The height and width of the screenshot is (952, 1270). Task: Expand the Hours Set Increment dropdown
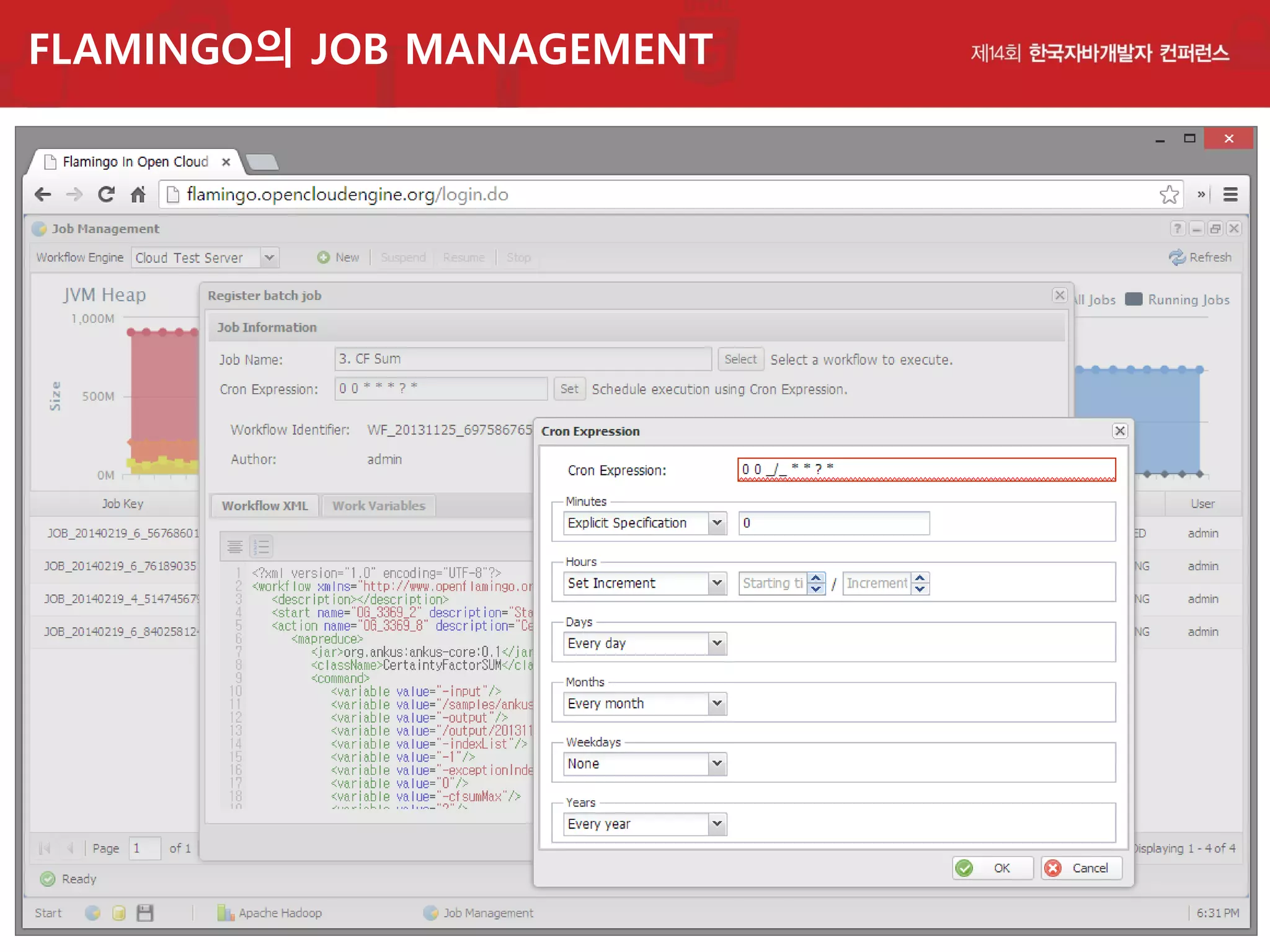click(x=717, y=583)
